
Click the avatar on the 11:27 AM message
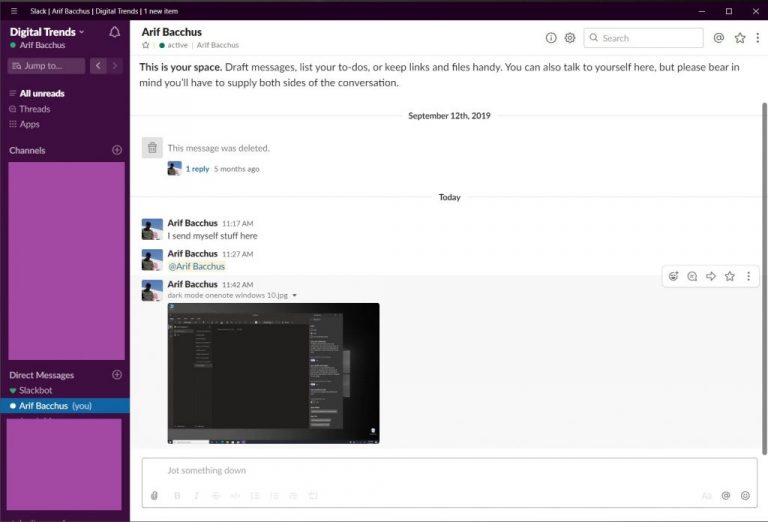tap(152, 260)
